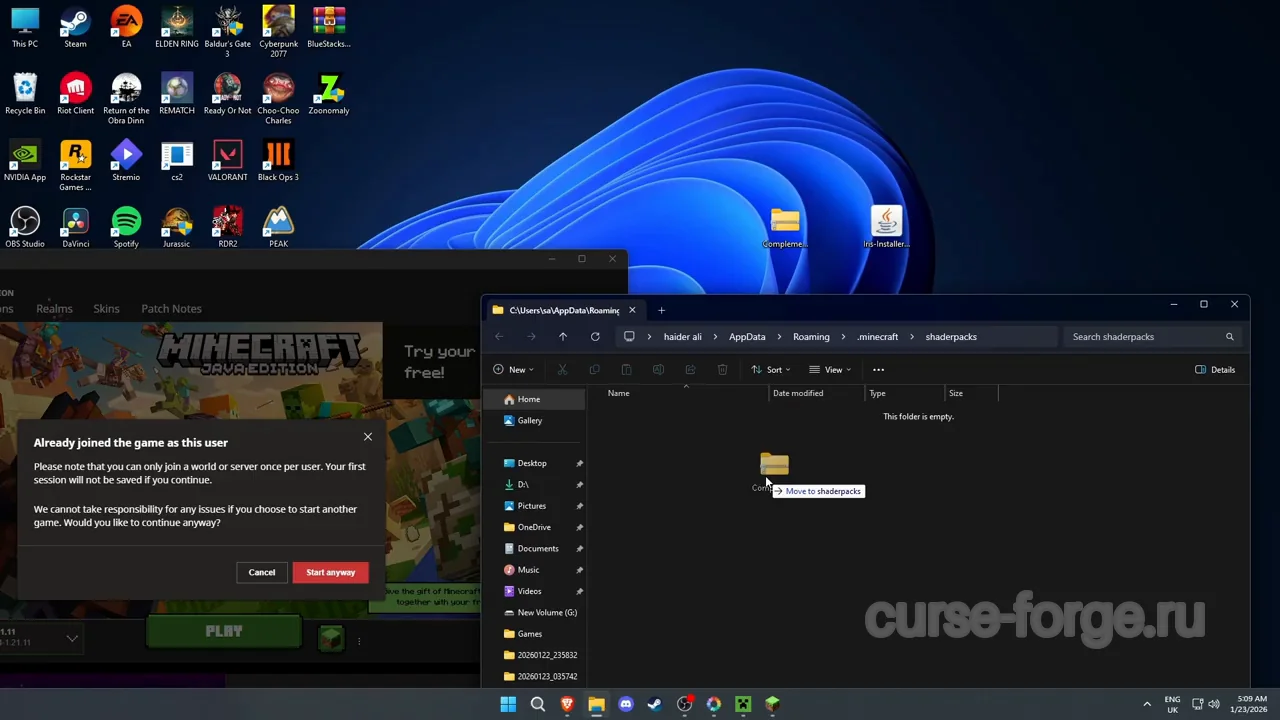
Task: Open the taskbar Search icon
Action: [538, 704]
